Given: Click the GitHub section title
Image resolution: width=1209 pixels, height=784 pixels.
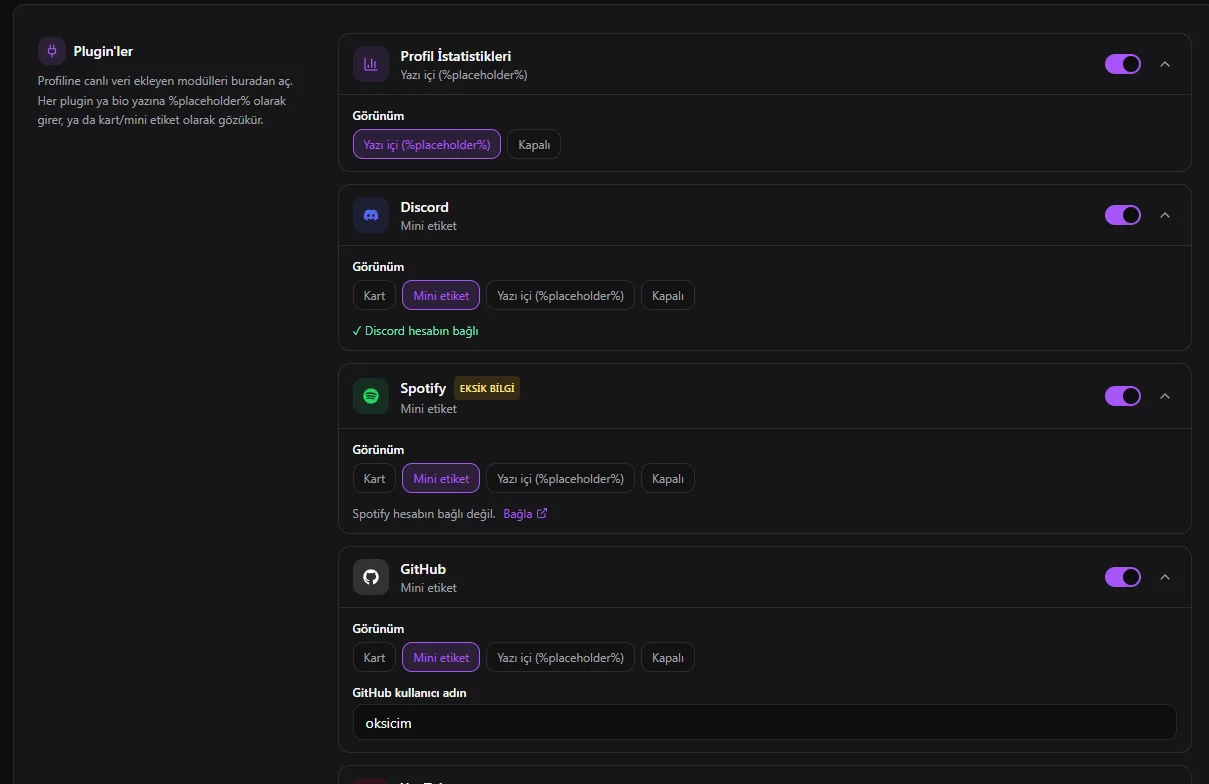Looking at the screenshot, I should (423, 569).
